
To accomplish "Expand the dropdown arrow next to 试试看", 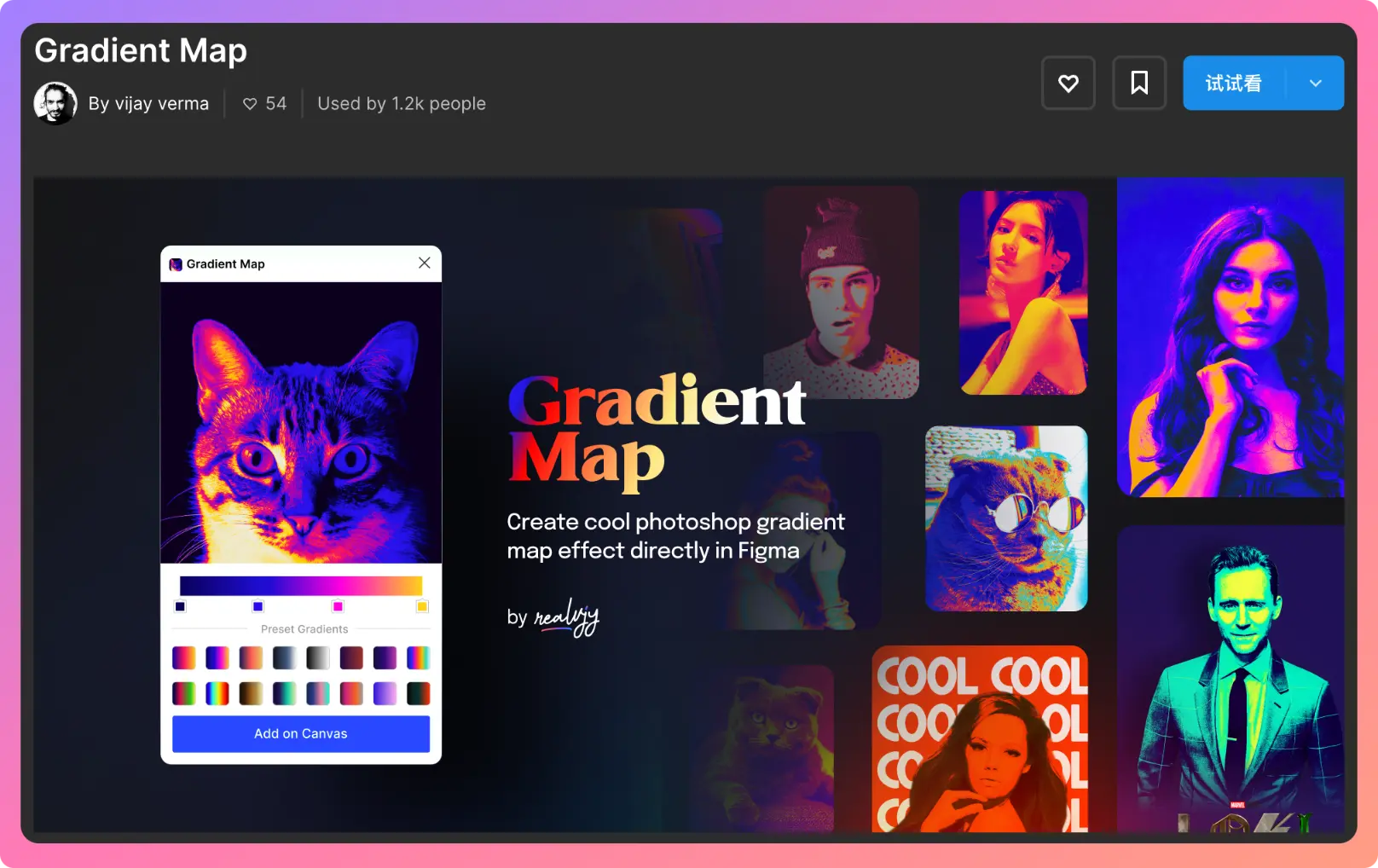I will (x=1315, y=83).
